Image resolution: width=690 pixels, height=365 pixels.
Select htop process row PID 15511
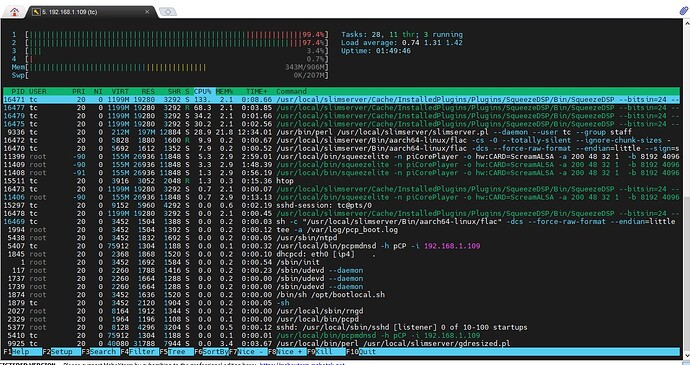coord(341,181)
